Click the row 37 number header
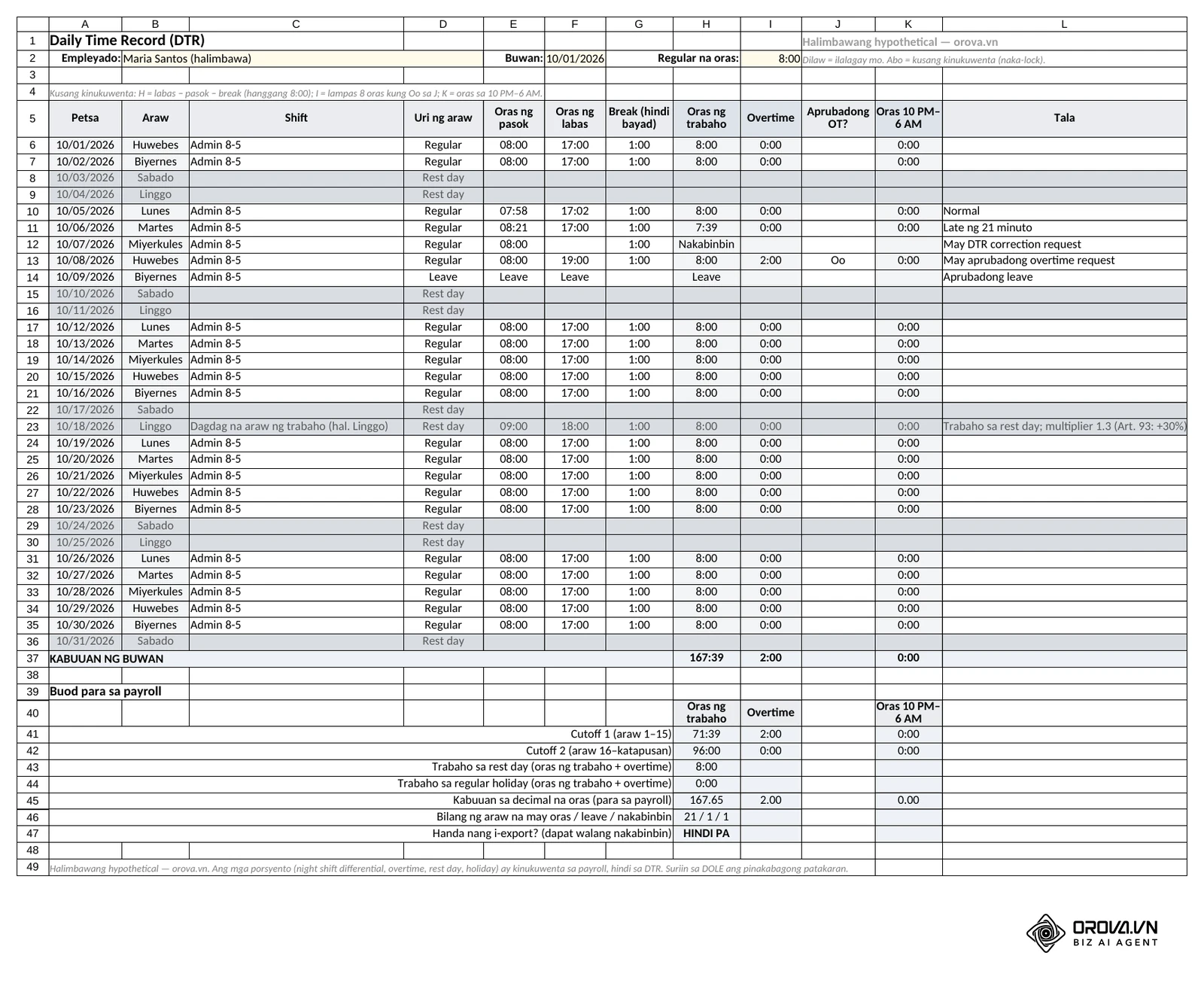Viewport: 1204px width, 983px height. [x=32, y=659]
